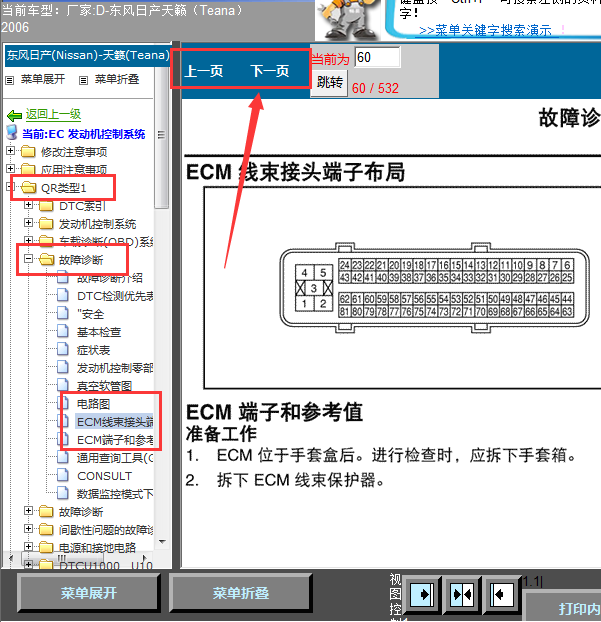The width and height of the screenshot is (601, 622).
Task: Click the DTC索引 folder icon
Action: point(46,206)
